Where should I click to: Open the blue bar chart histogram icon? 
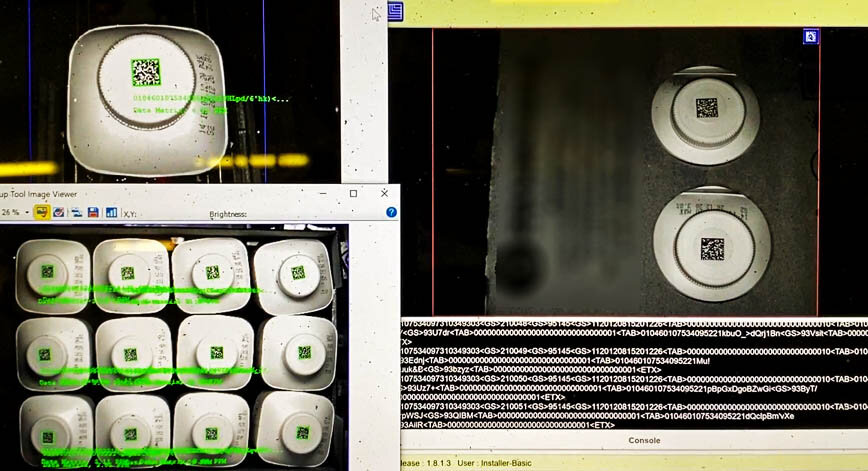tap(111, 213)
